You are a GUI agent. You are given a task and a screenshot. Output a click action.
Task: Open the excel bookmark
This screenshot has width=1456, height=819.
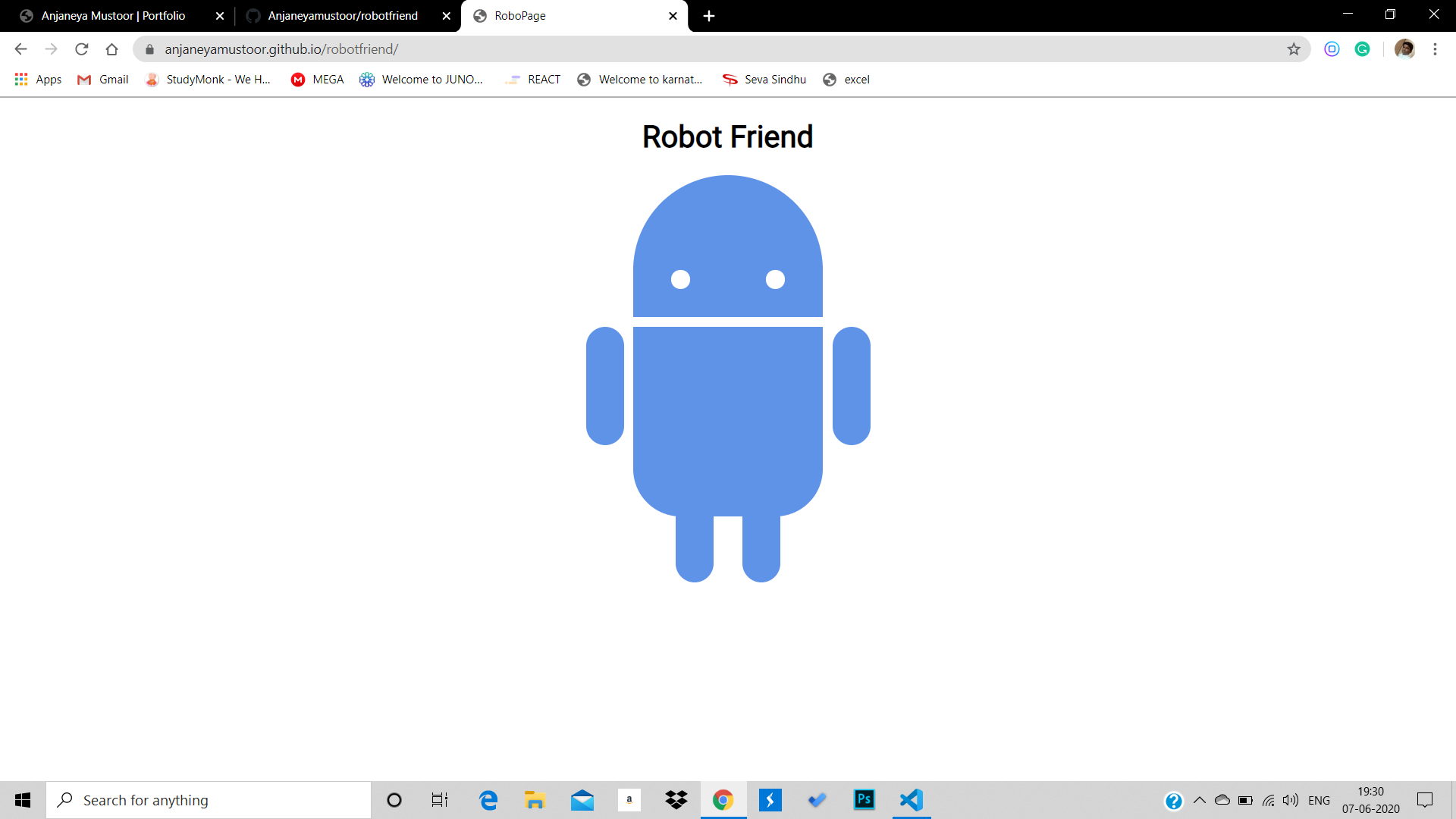point(846,80)
